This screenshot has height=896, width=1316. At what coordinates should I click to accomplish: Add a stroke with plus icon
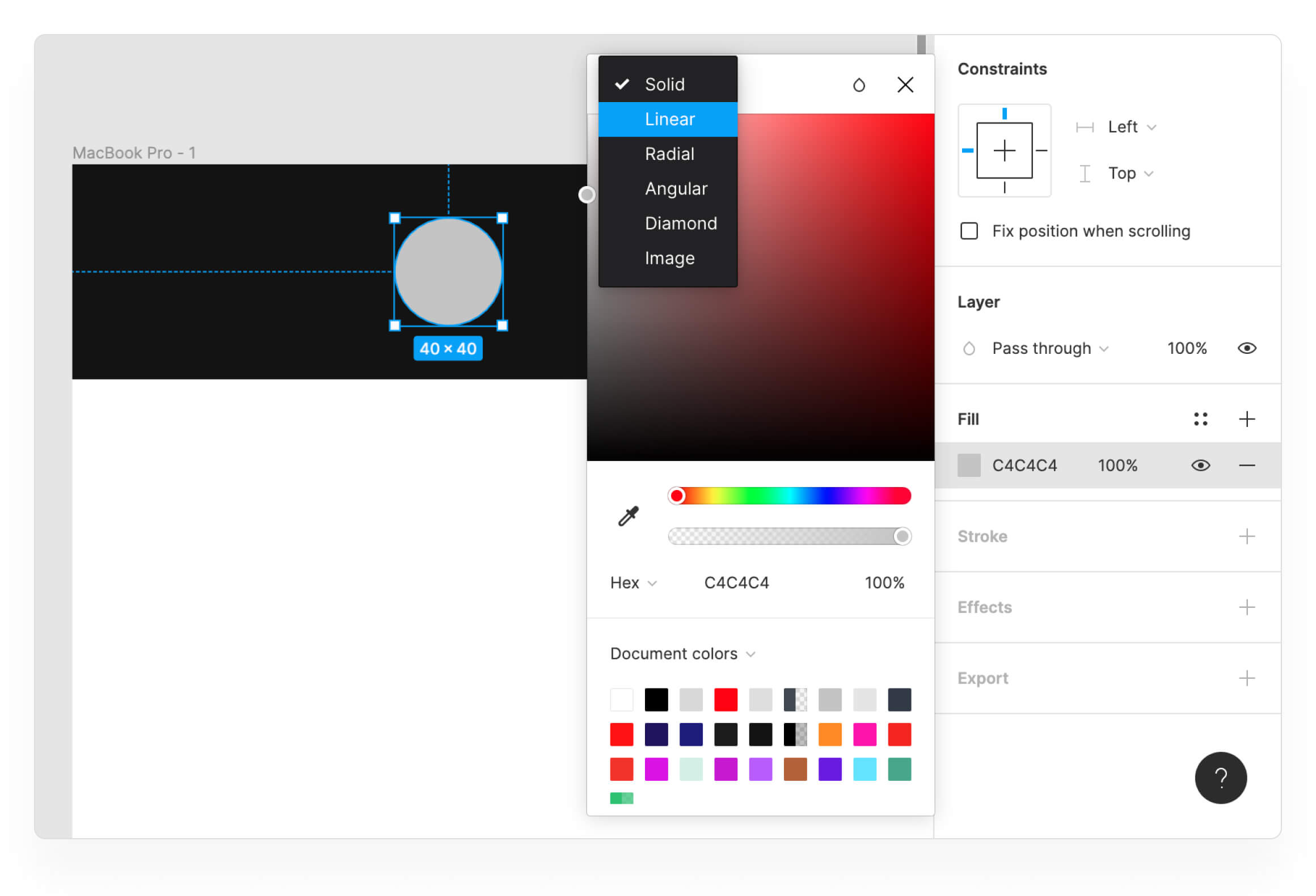tap(1246, 536)
